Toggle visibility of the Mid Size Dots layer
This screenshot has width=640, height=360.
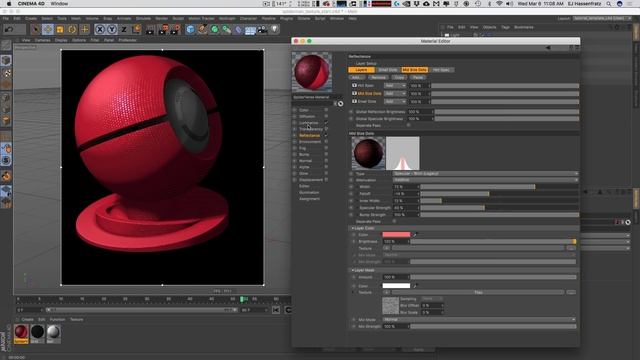(x=354, y=93)
